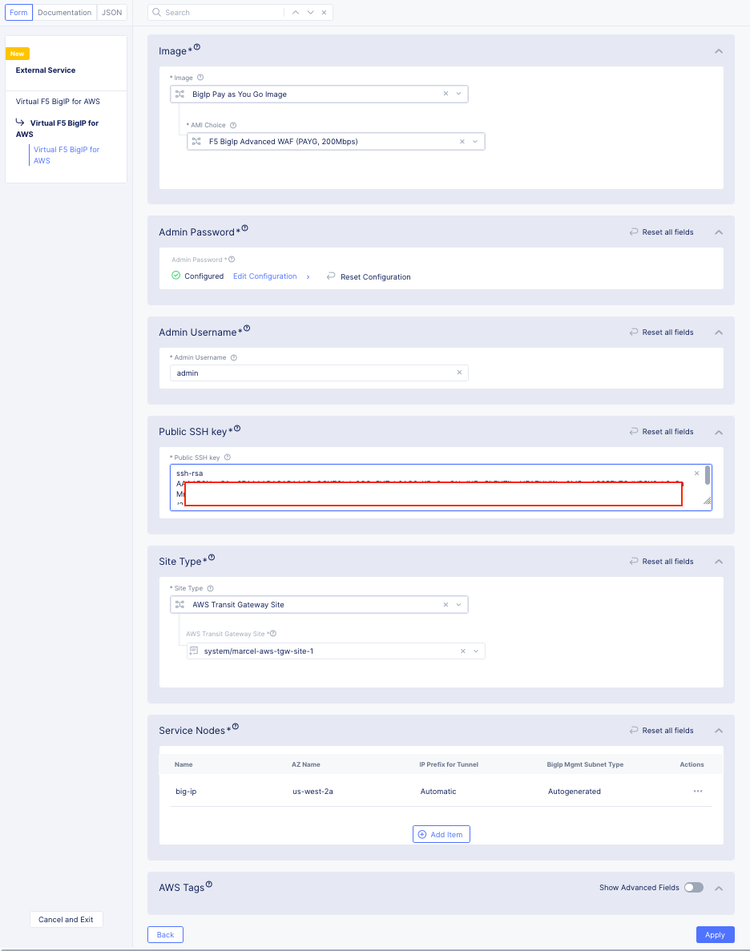Clear the AWS Transit Gateway Site selection
750x951 pixels.
[463, 651]
